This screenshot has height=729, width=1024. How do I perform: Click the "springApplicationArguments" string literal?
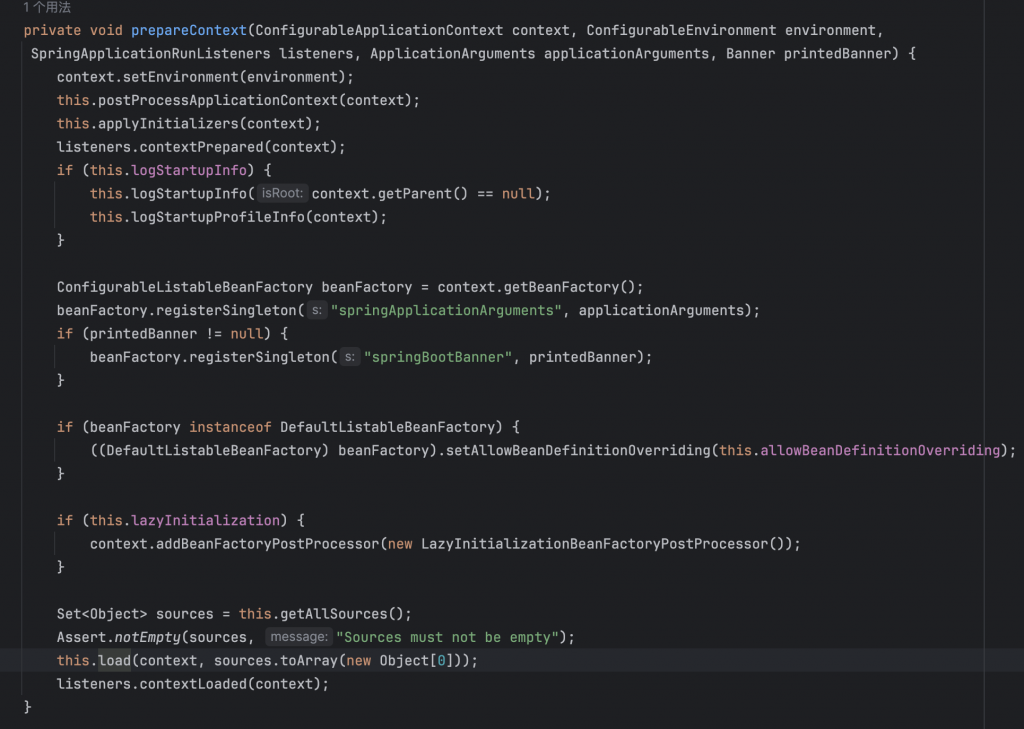[x=446, y=310]
